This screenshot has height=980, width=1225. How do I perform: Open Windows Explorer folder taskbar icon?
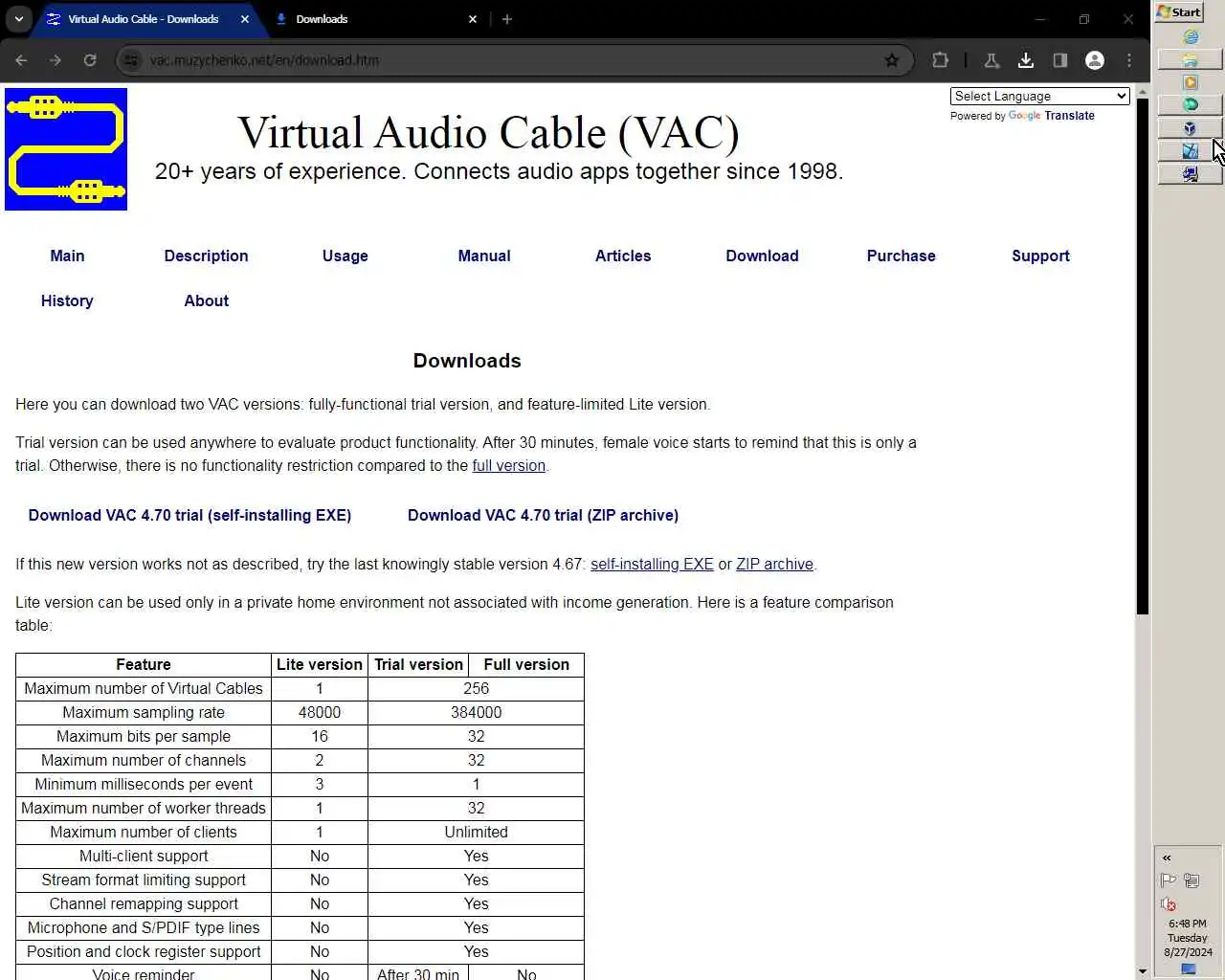[x=1190, y=59]
